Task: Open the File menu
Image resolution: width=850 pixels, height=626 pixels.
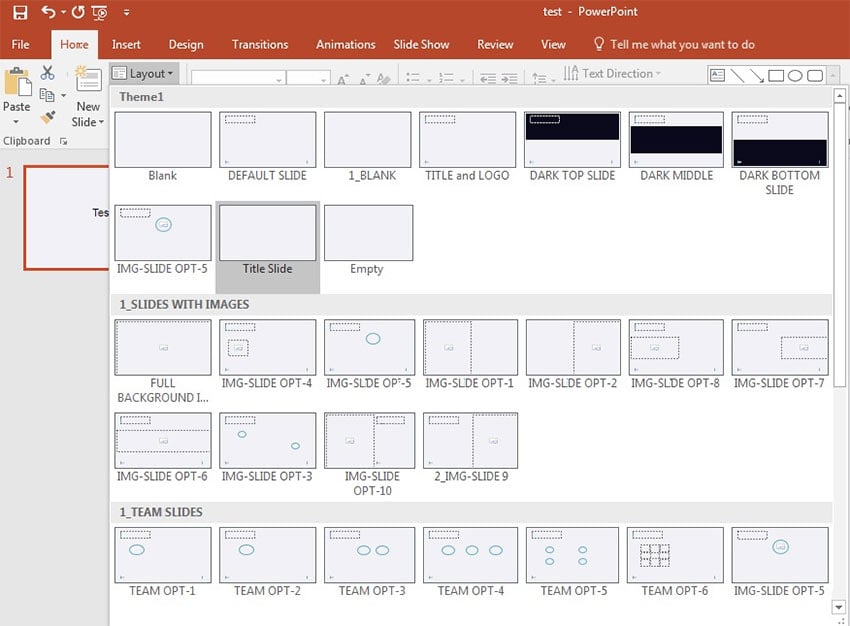Action: pyautogui.click(x=21, y=44)
